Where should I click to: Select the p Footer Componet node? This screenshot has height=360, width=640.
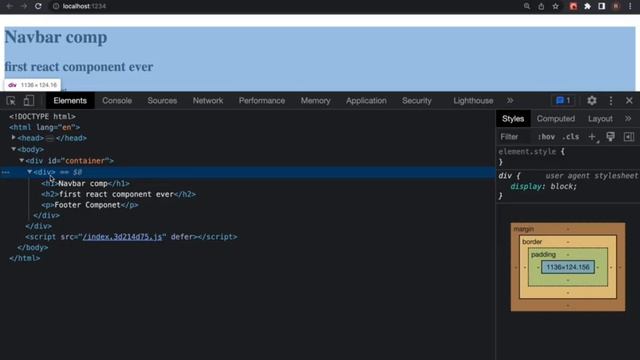tap(90, 205)
